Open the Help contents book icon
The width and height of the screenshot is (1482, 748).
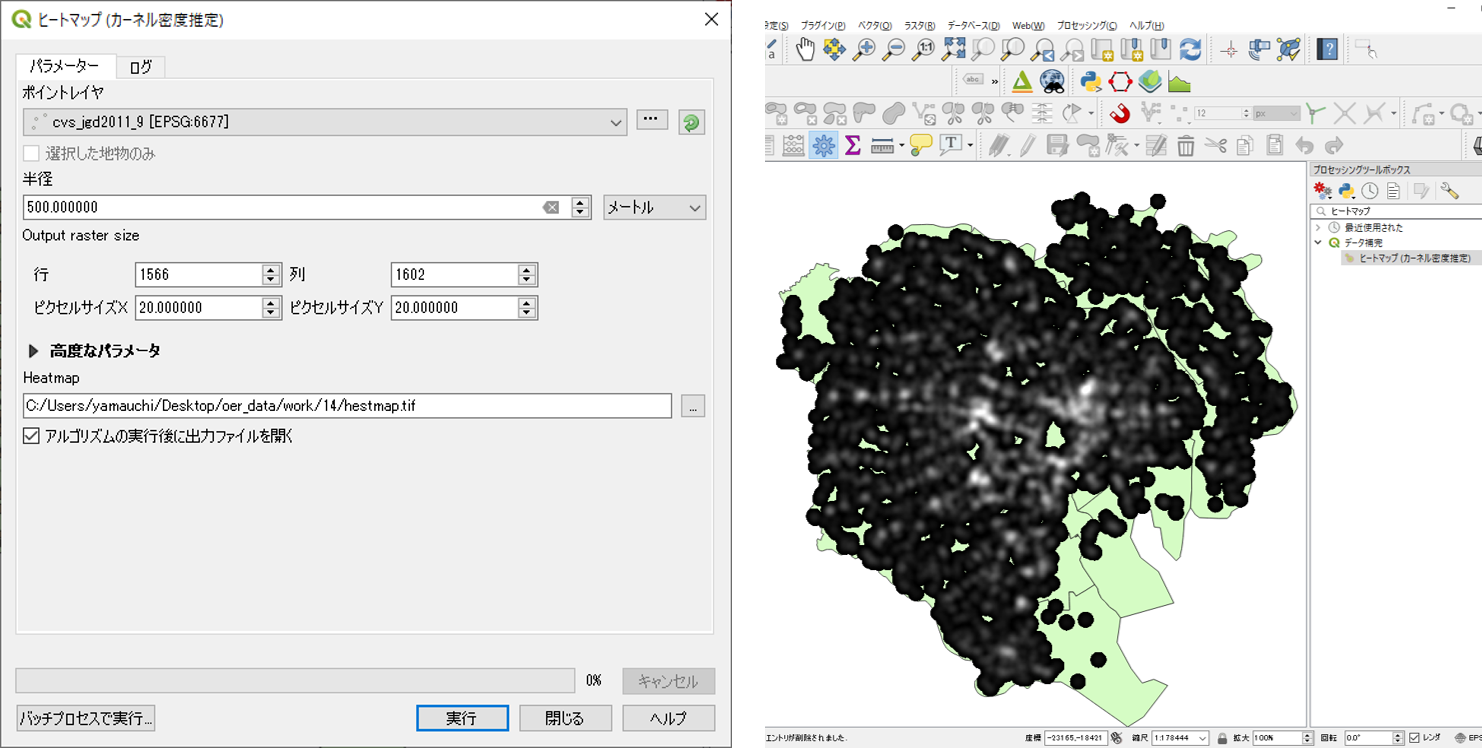coord(1327,49)
